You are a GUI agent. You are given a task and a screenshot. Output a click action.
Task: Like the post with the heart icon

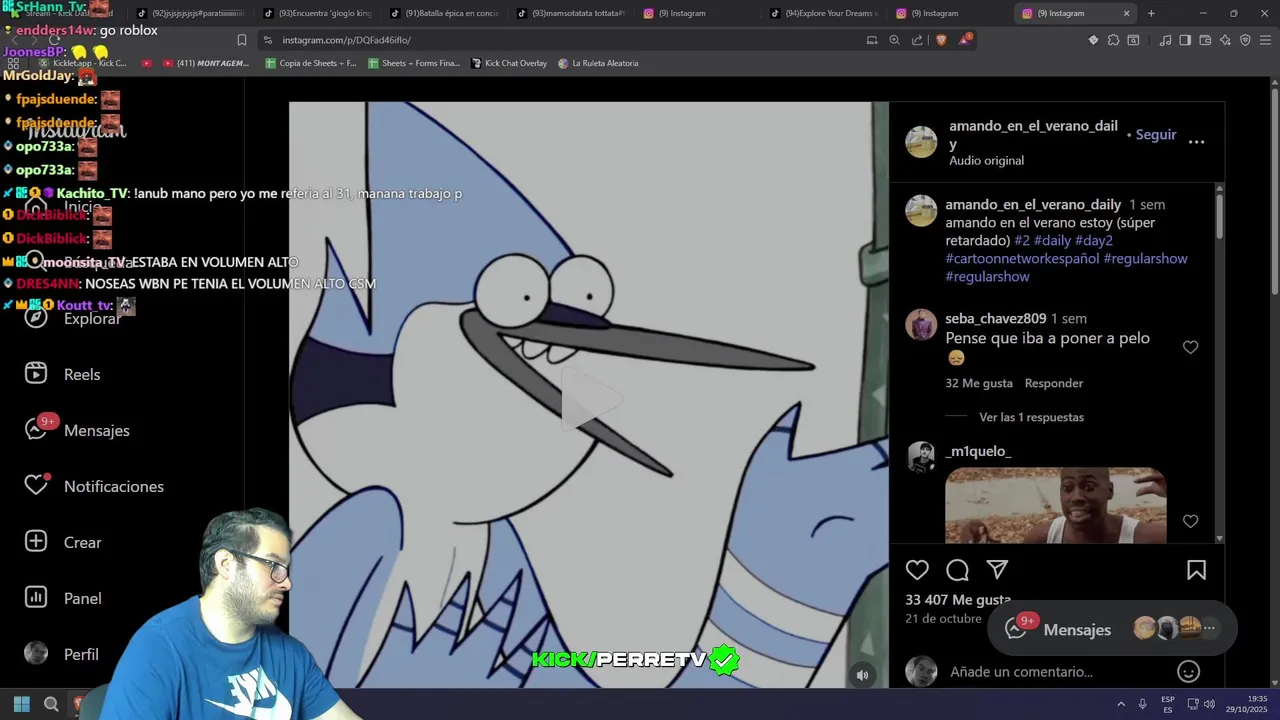[917, 570]
